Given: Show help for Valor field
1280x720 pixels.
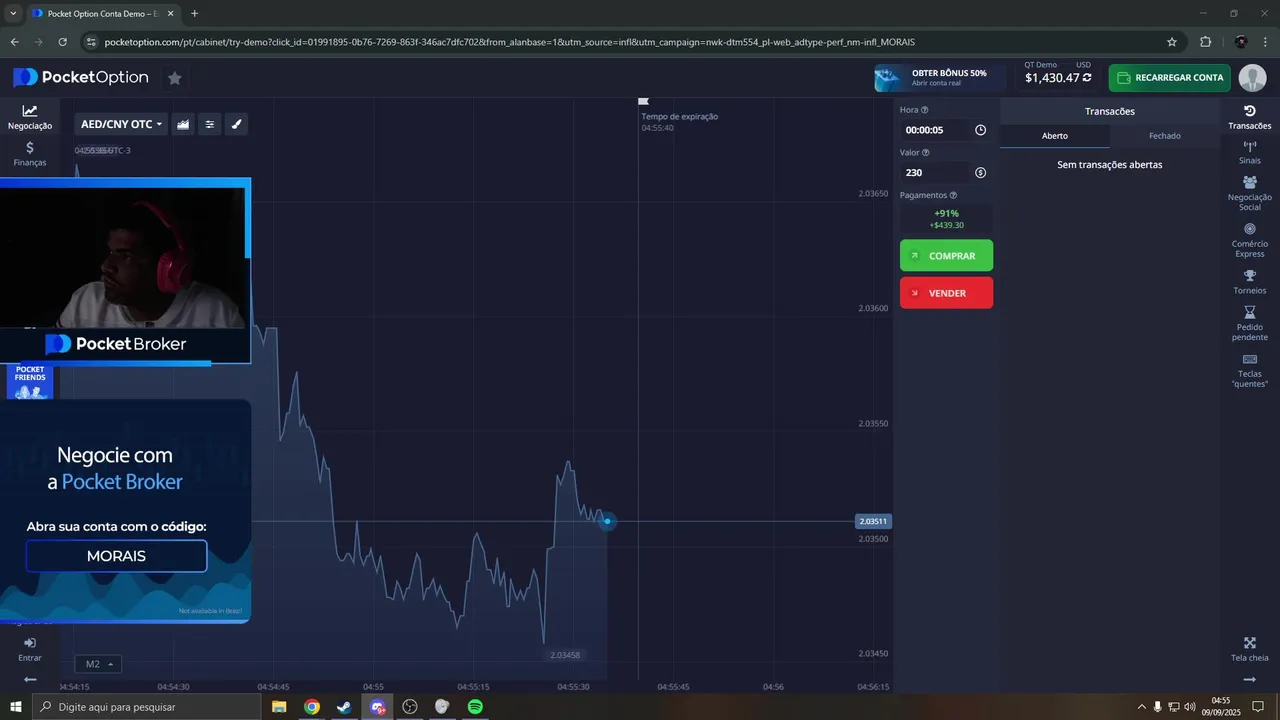Looking at the screenshot, I should 925,153.
